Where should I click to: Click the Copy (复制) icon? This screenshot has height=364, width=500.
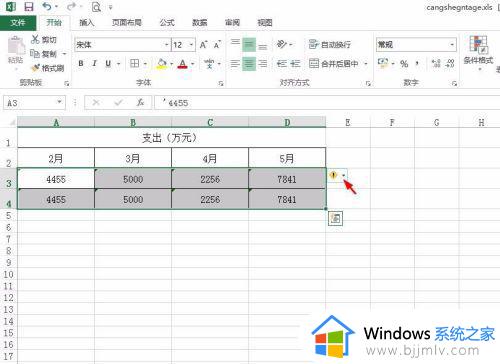click(35, 54)
